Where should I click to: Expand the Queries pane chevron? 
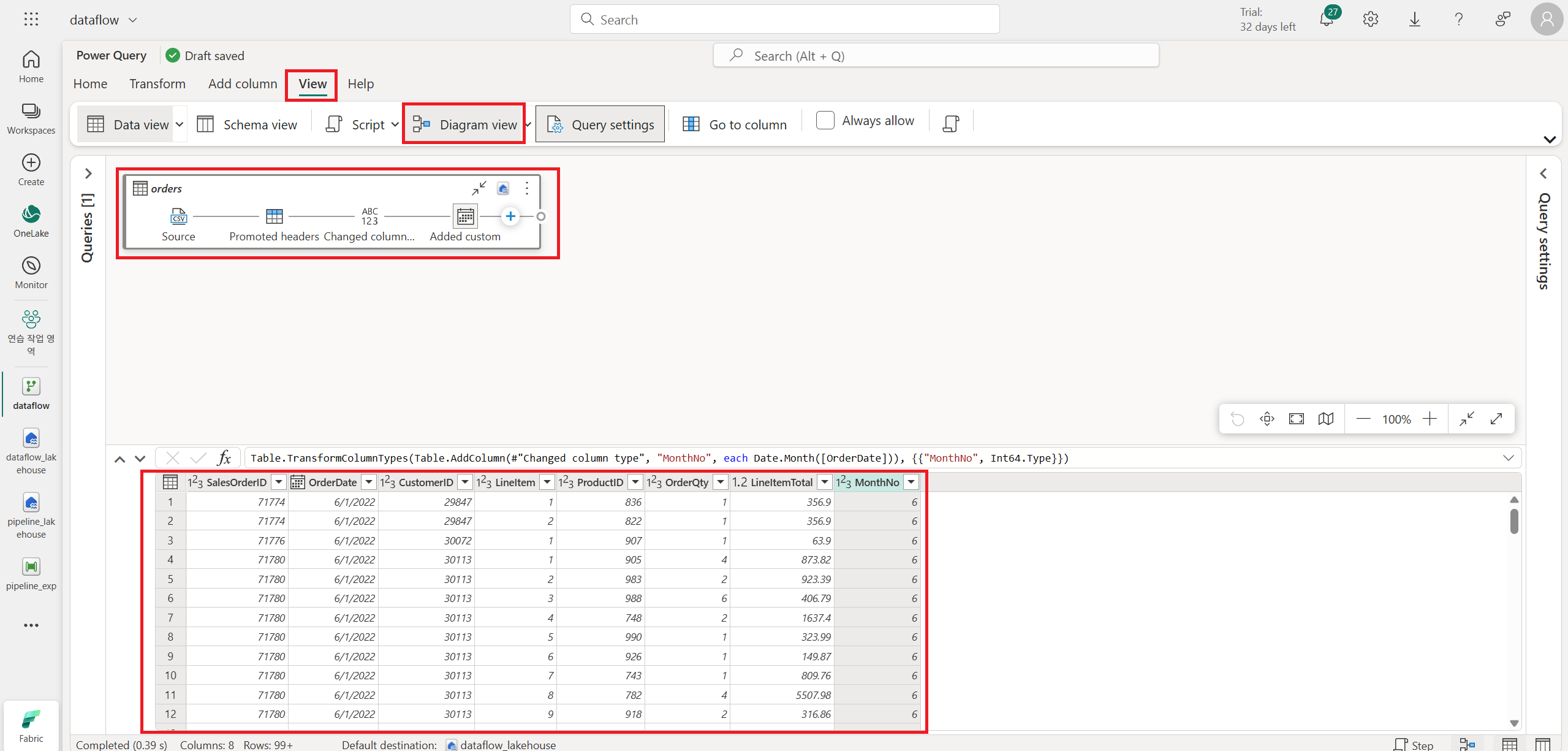88,173
